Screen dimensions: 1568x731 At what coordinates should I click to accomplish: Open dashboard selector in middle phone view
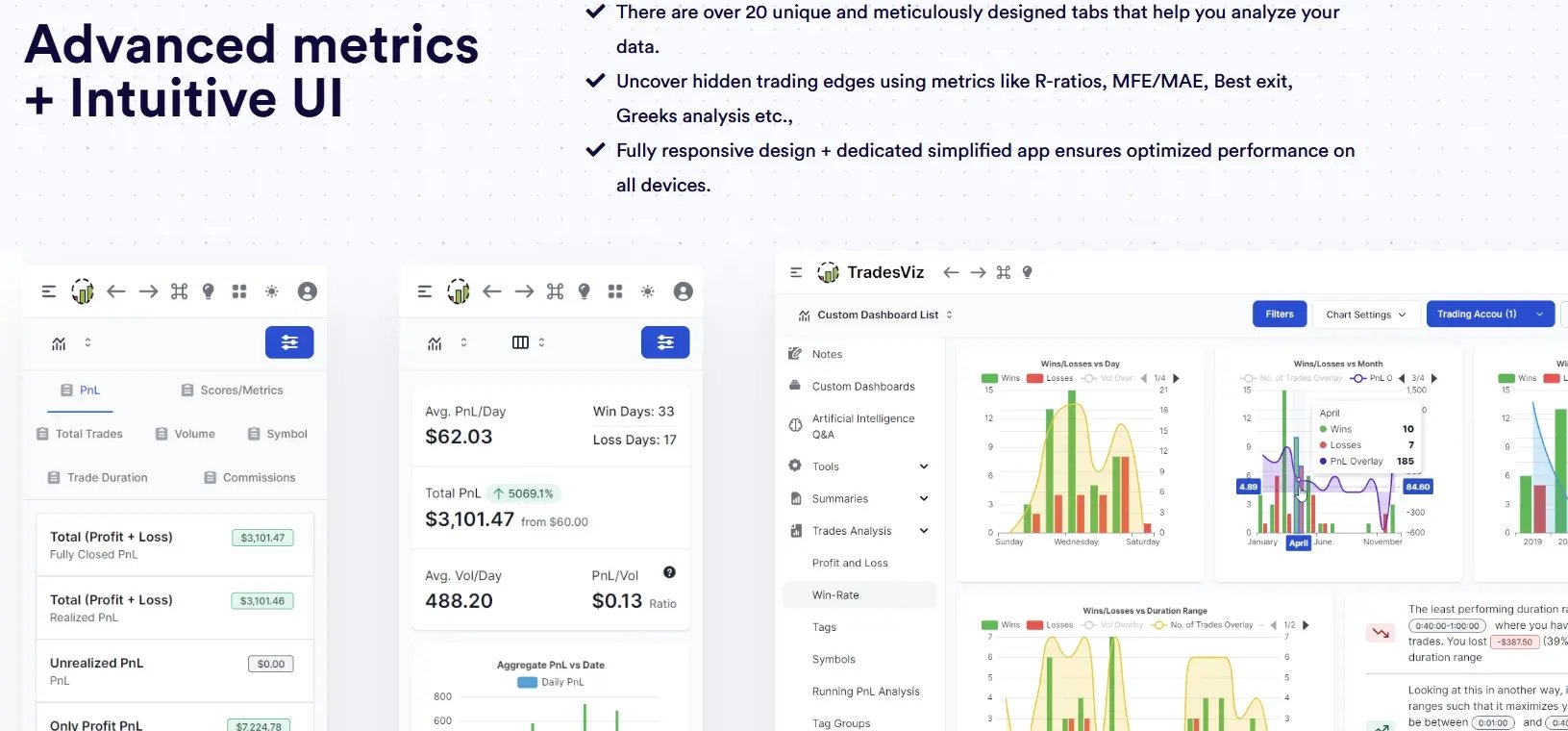446,342
